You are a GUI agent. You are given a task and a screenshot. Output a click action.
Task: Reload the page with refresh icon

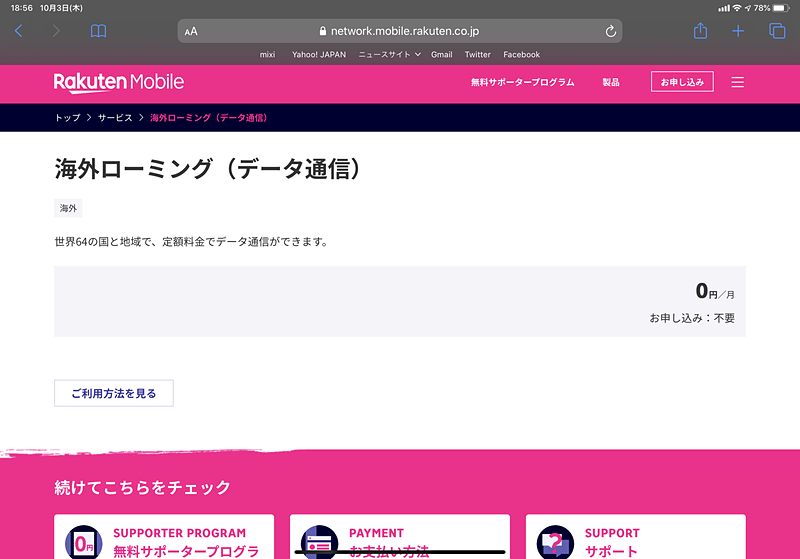click(610, 31)
